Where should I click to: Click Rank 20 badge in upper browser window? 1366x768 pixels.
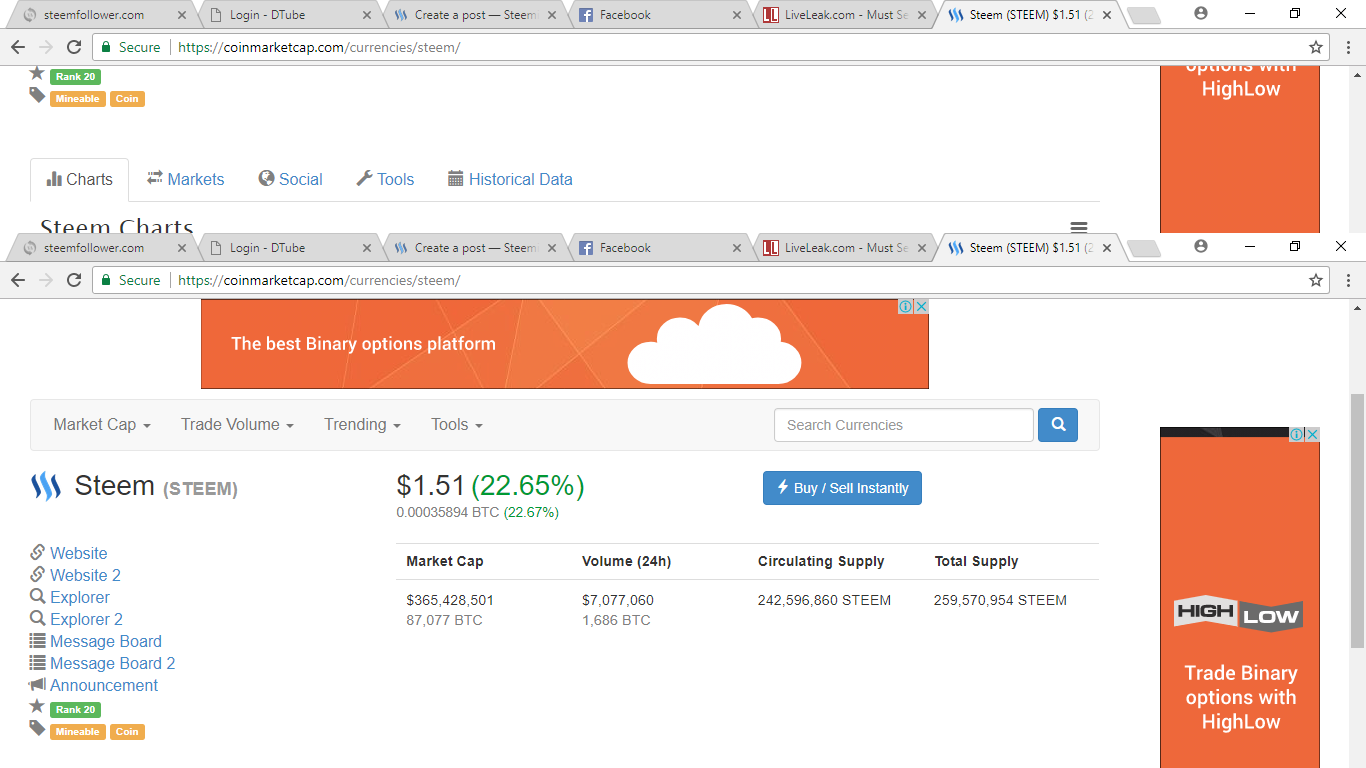point(75,77)
